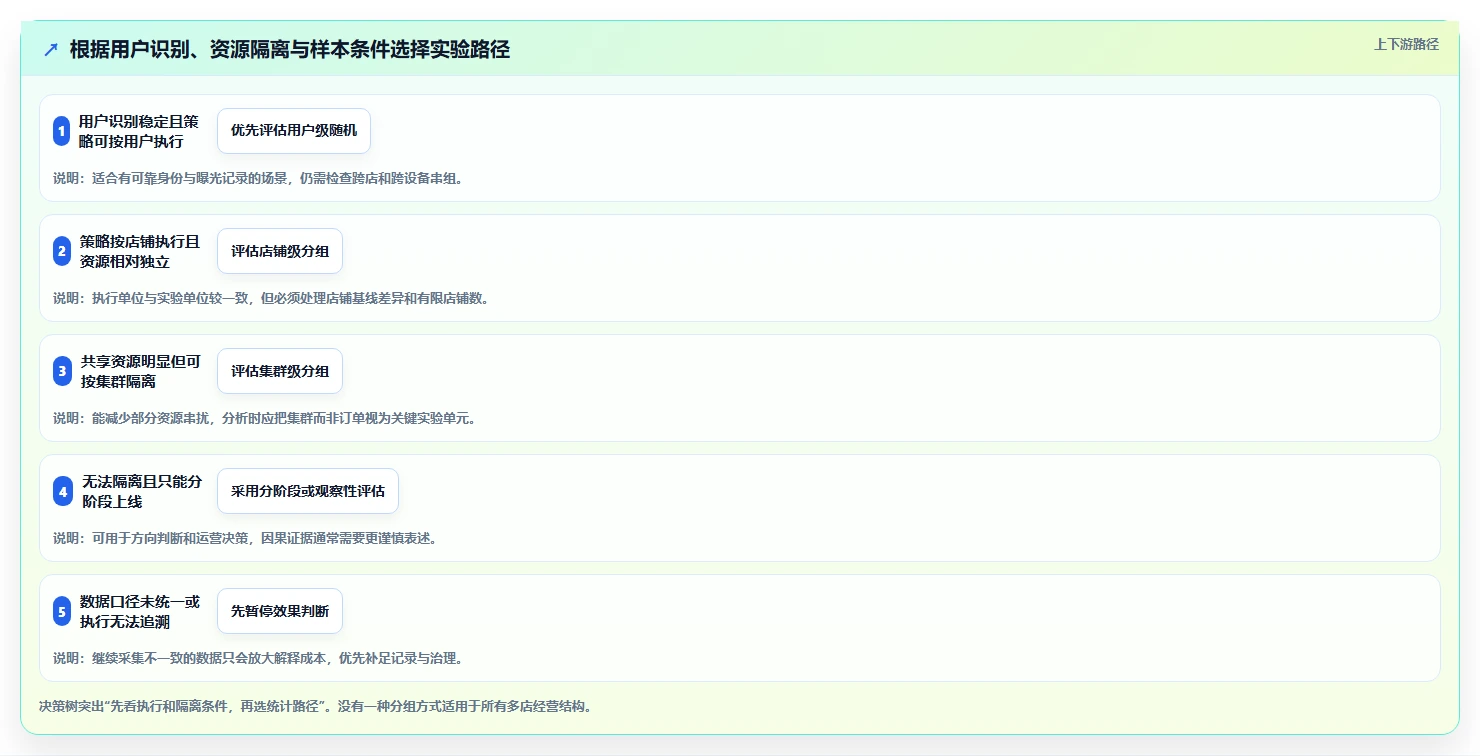Screen dimensions: 1480x756
Task: Select the 评估集群级分组 button
Action: tap(280, 371)
